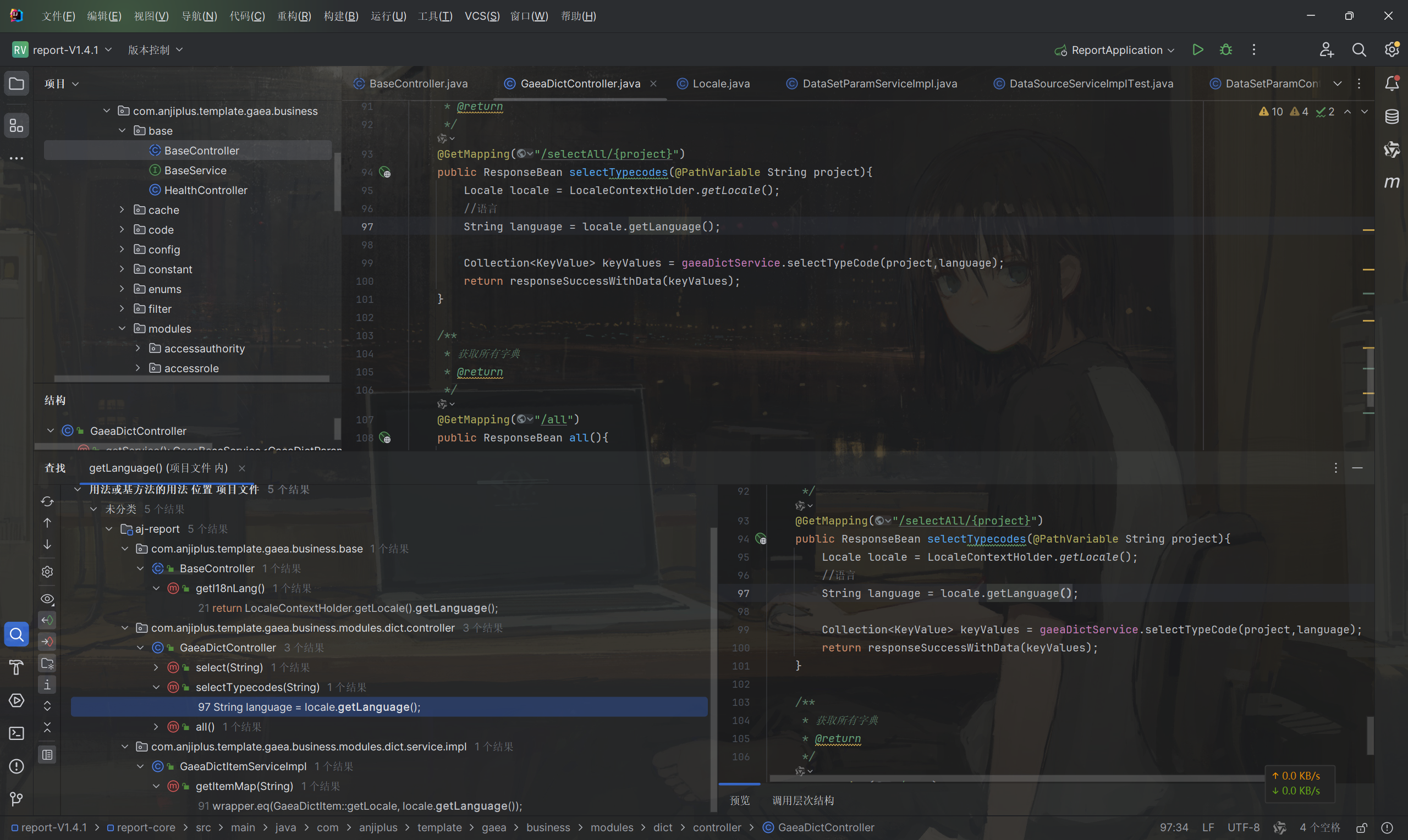The image size is (1408, 840).
Task: Toggle the info icon button in find panel
Action: click(47, 684)
